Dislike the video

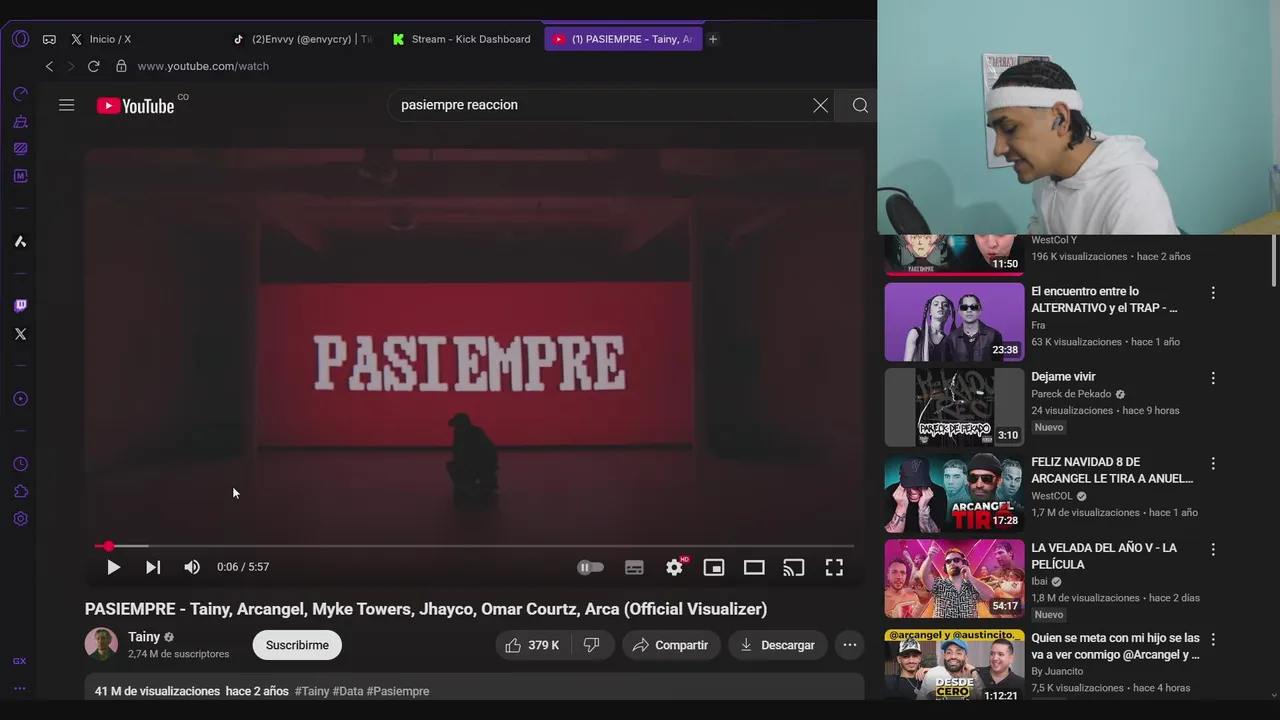pos(592,645)
